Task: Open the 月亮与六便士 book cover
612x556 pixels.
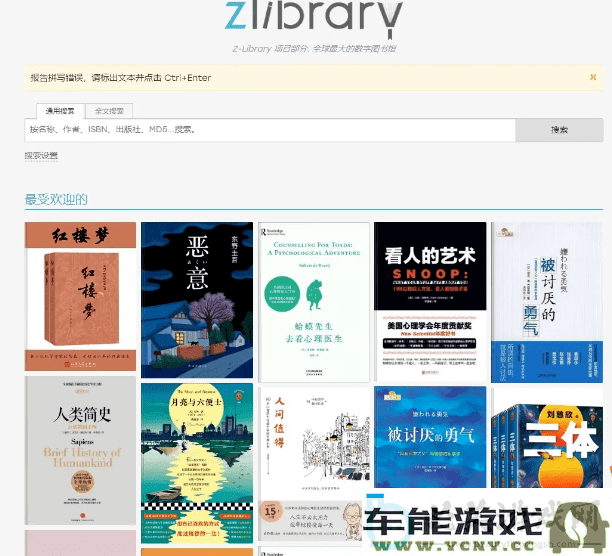Action: pyautogui.click(x=197, y=463)
